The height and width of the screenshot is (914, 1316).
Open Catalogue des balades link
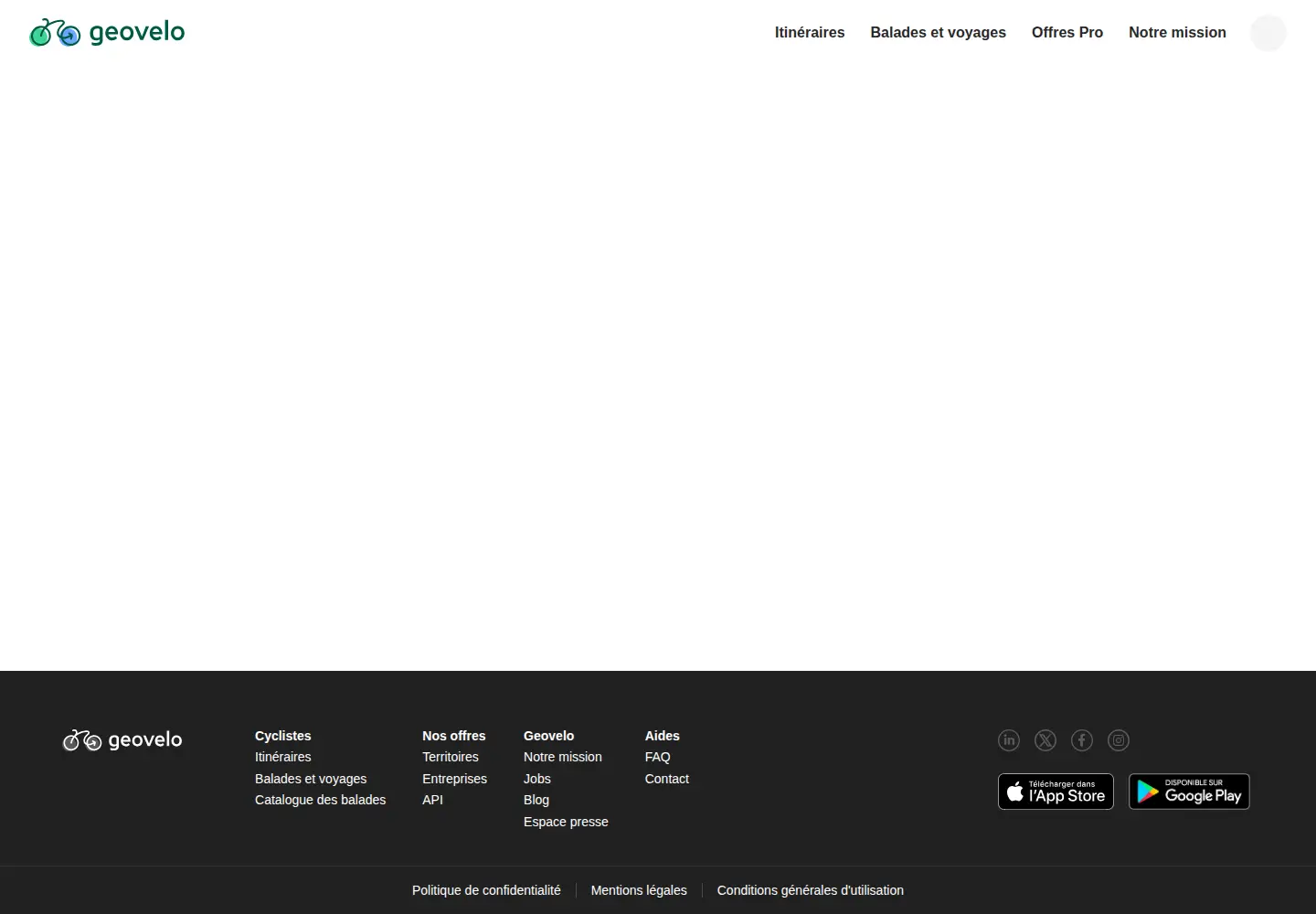pos(321,800)
